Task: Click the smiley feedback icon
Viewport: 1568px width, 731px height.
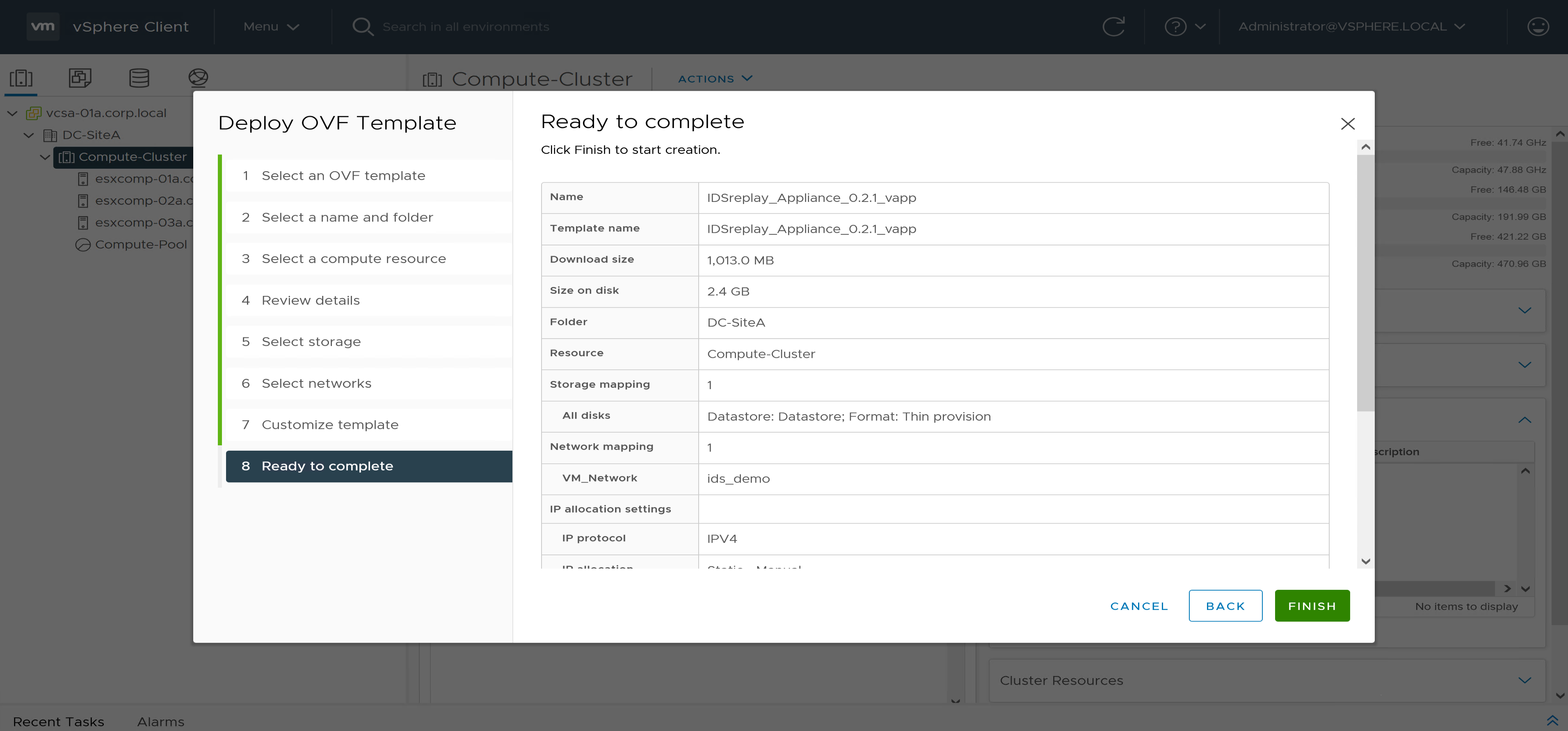Action: coord(1538,27)
